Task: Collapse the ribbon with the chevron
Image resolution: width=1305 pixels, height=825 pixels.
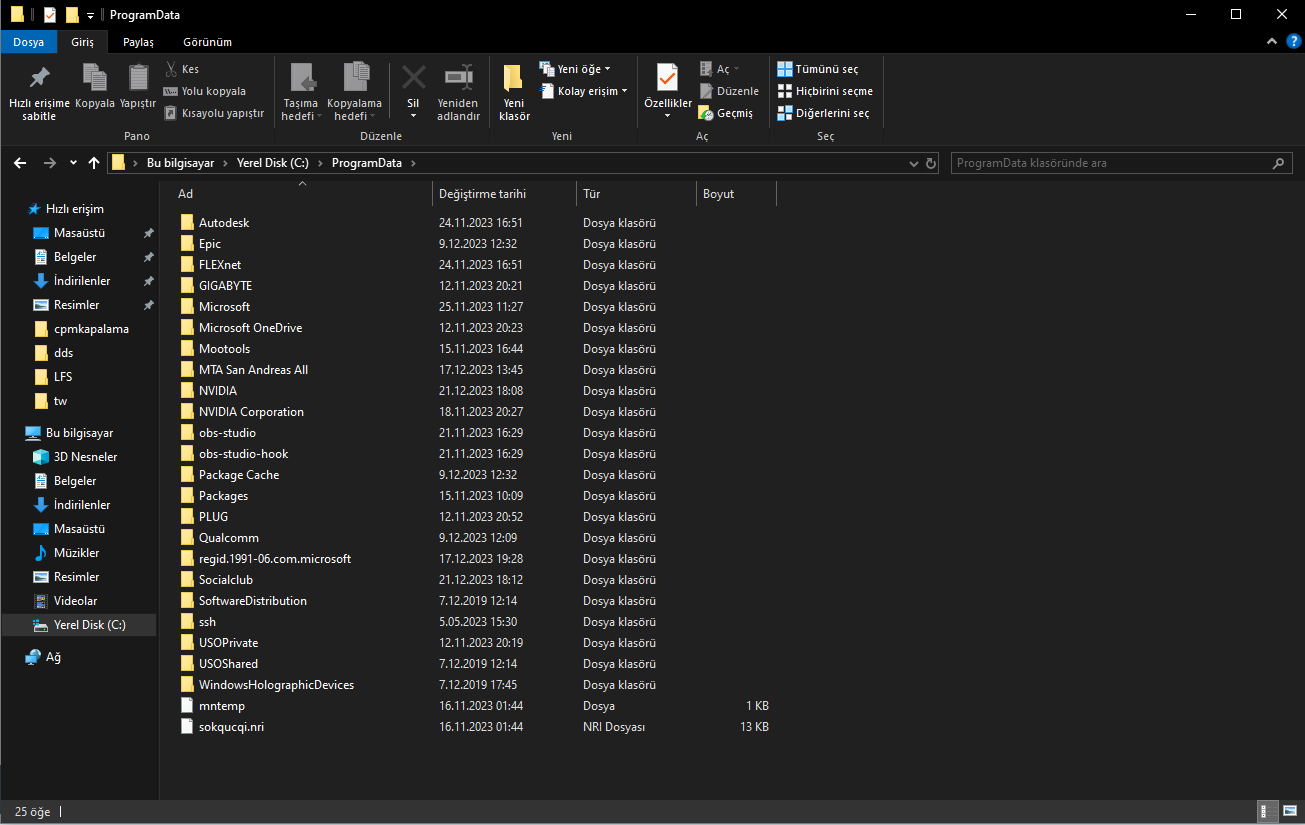Action: 1272,41
